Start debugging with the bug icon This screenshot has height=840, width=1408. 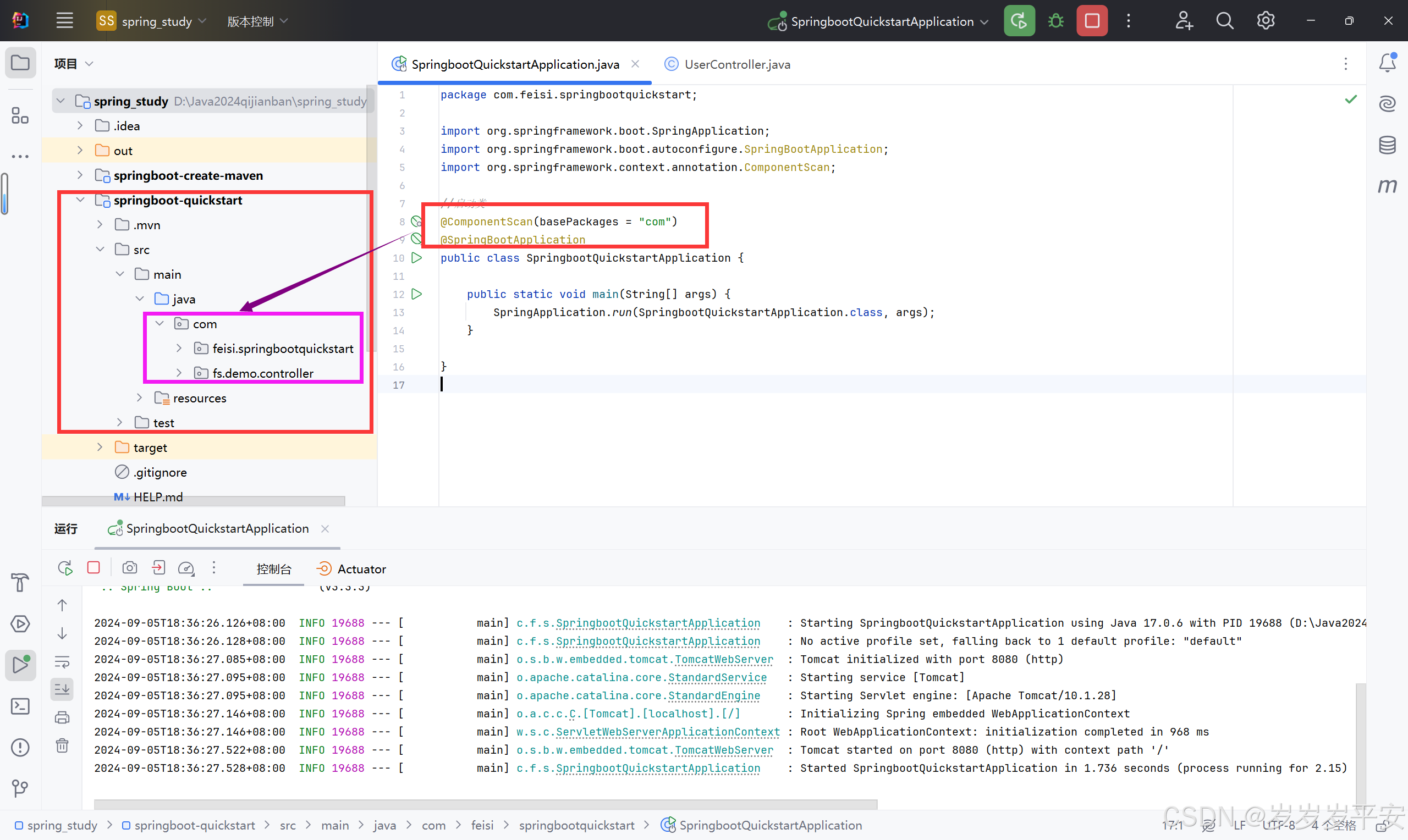(1055, 21)
